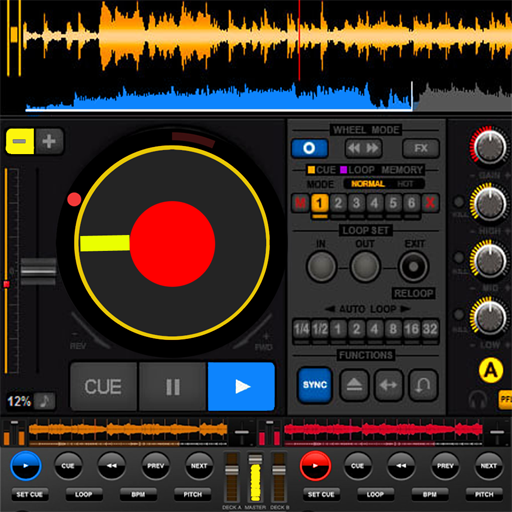Toggle the MID kill button
Image resolution: width=512 pixels, height=512 pixels.
pyautogui.click(x=459, y=258)
